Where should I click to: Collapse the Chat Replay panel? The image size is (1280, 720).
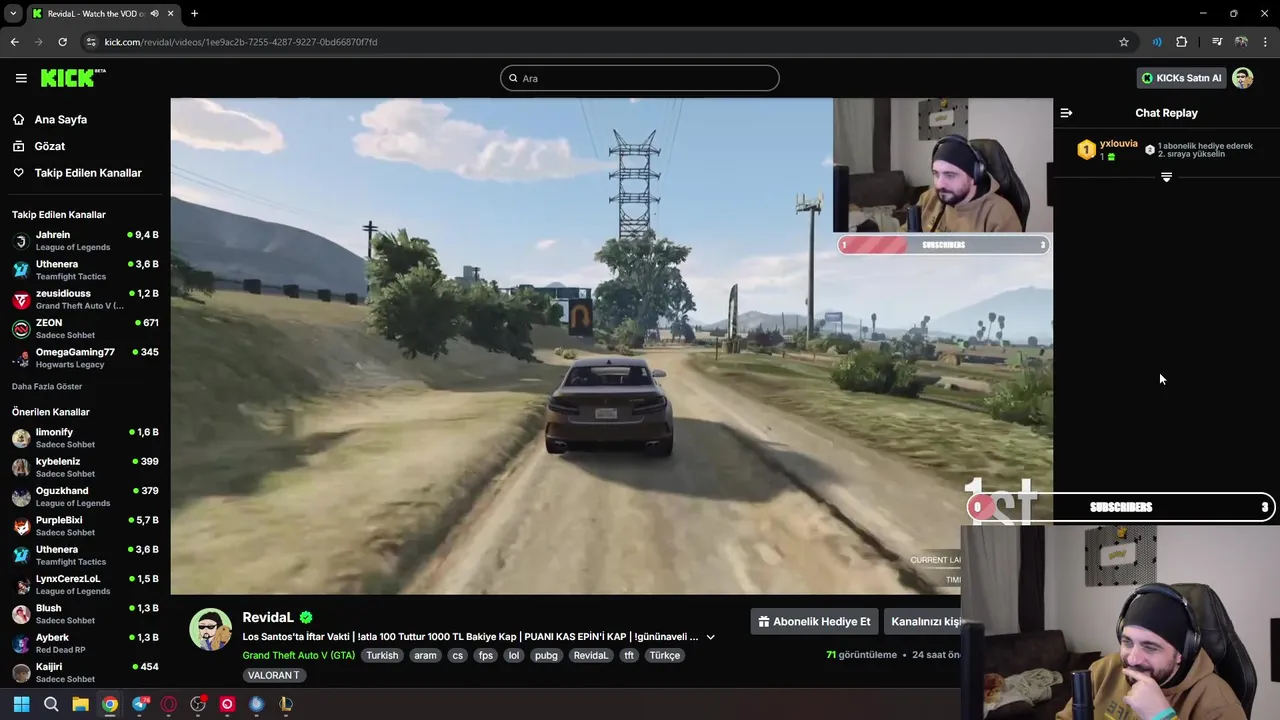tap(1066, 113)
